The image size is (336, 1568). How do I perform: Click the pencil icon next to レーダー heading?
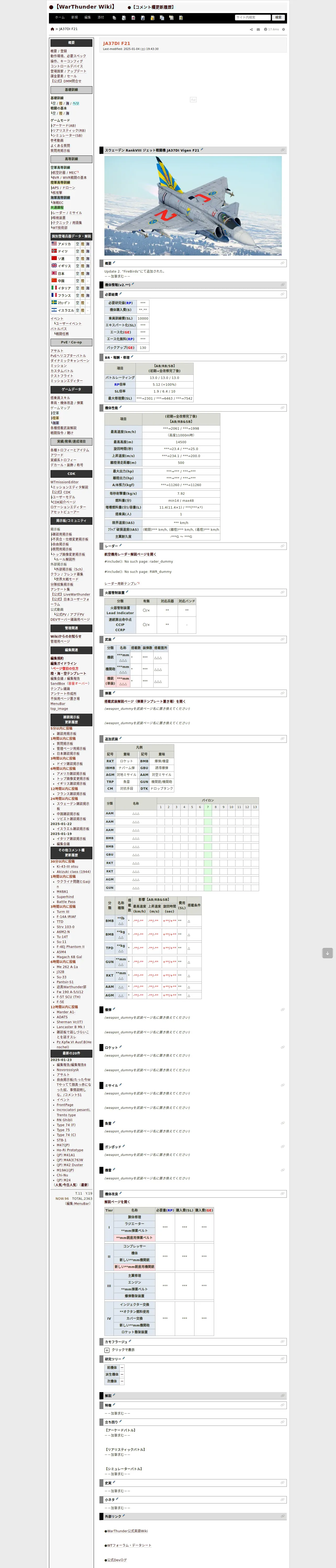pyautogui.click(x=120, y=545)
